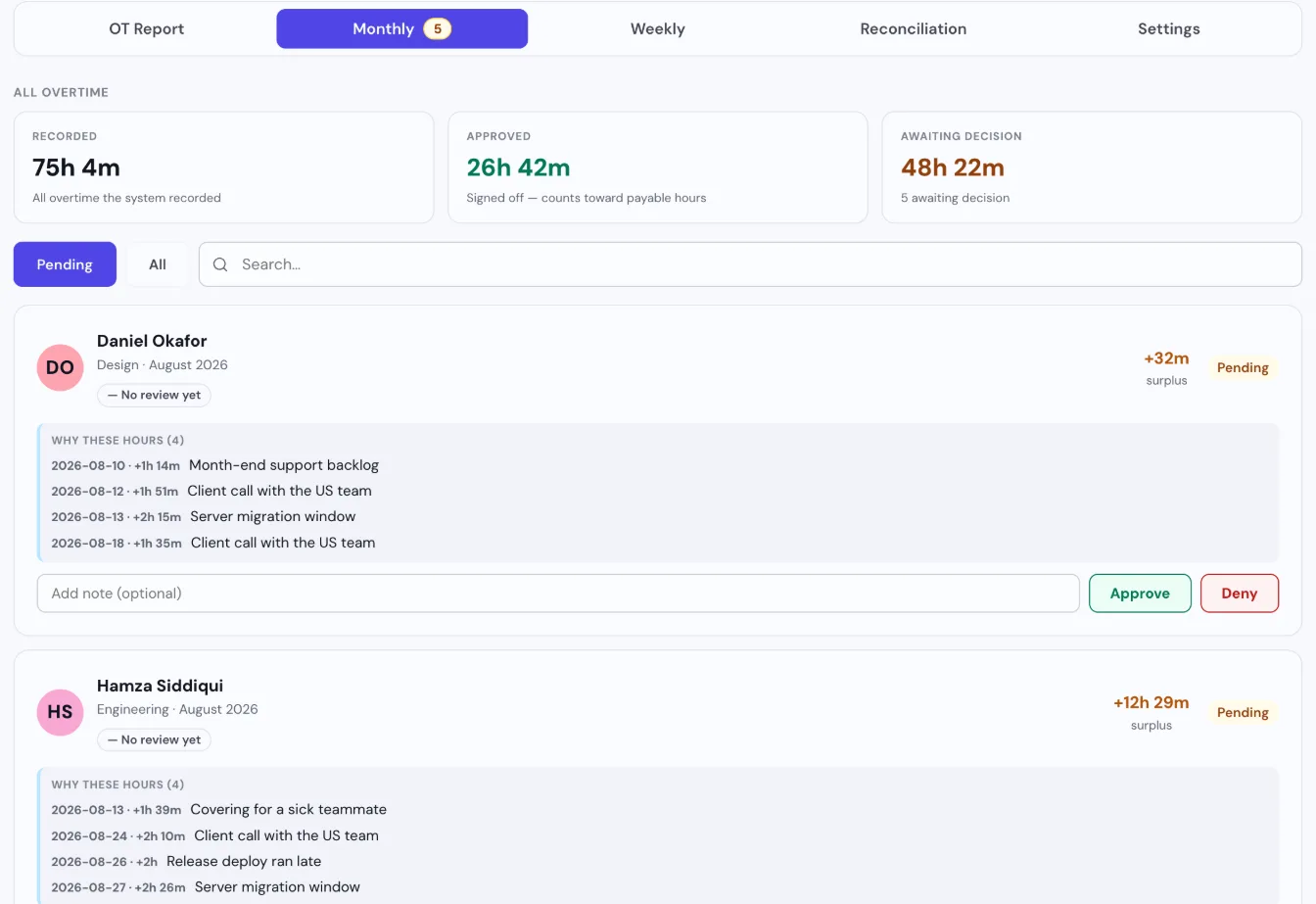The width and height of the screenshot is (1316, 904).
Task: Select the Monthly tab
Action: [x=401, y=28]
